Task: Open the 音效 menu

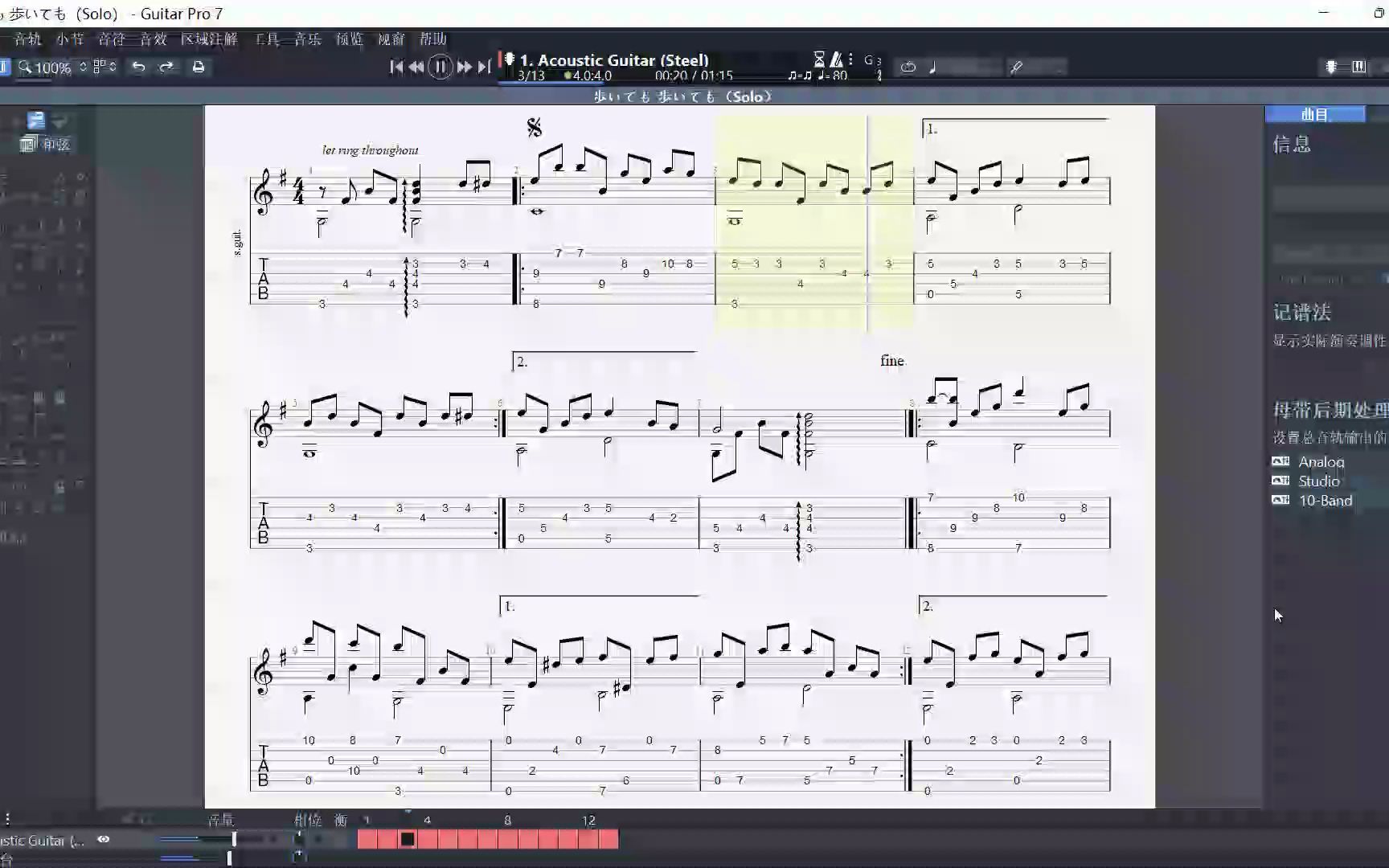Action: pyautogui.click(x=153, y=39)
